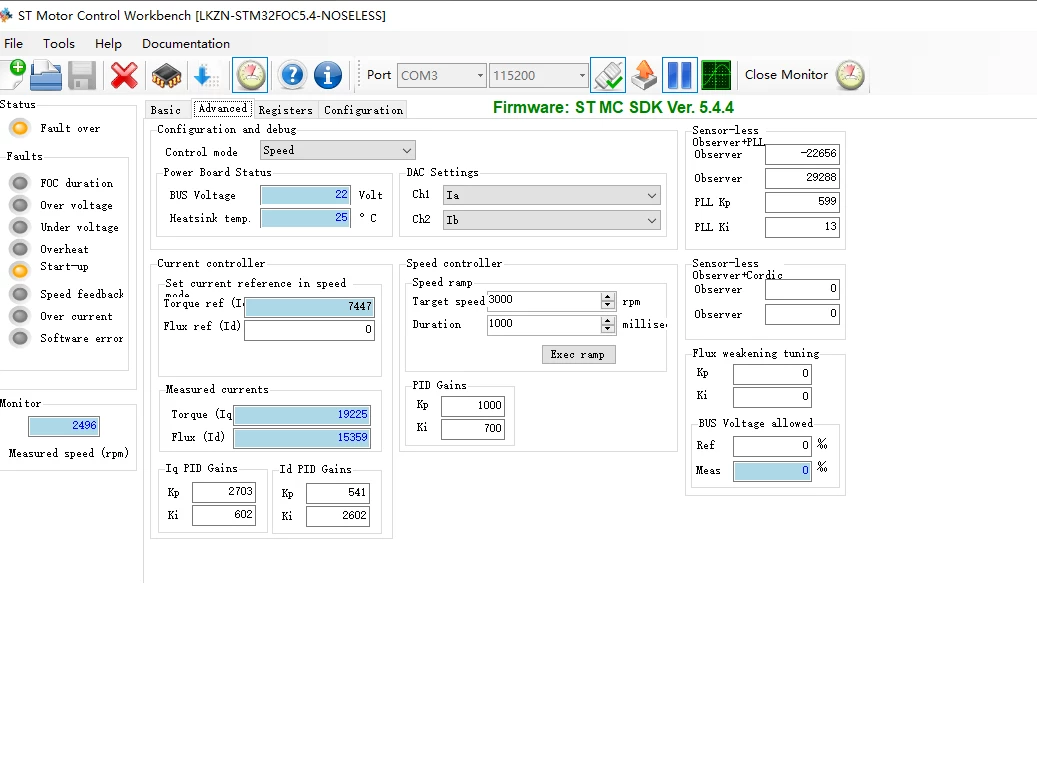Click the serial connect icon with green check
Image resolution: width=1037 pixels, height=784 pixels.
pos(608,75)
